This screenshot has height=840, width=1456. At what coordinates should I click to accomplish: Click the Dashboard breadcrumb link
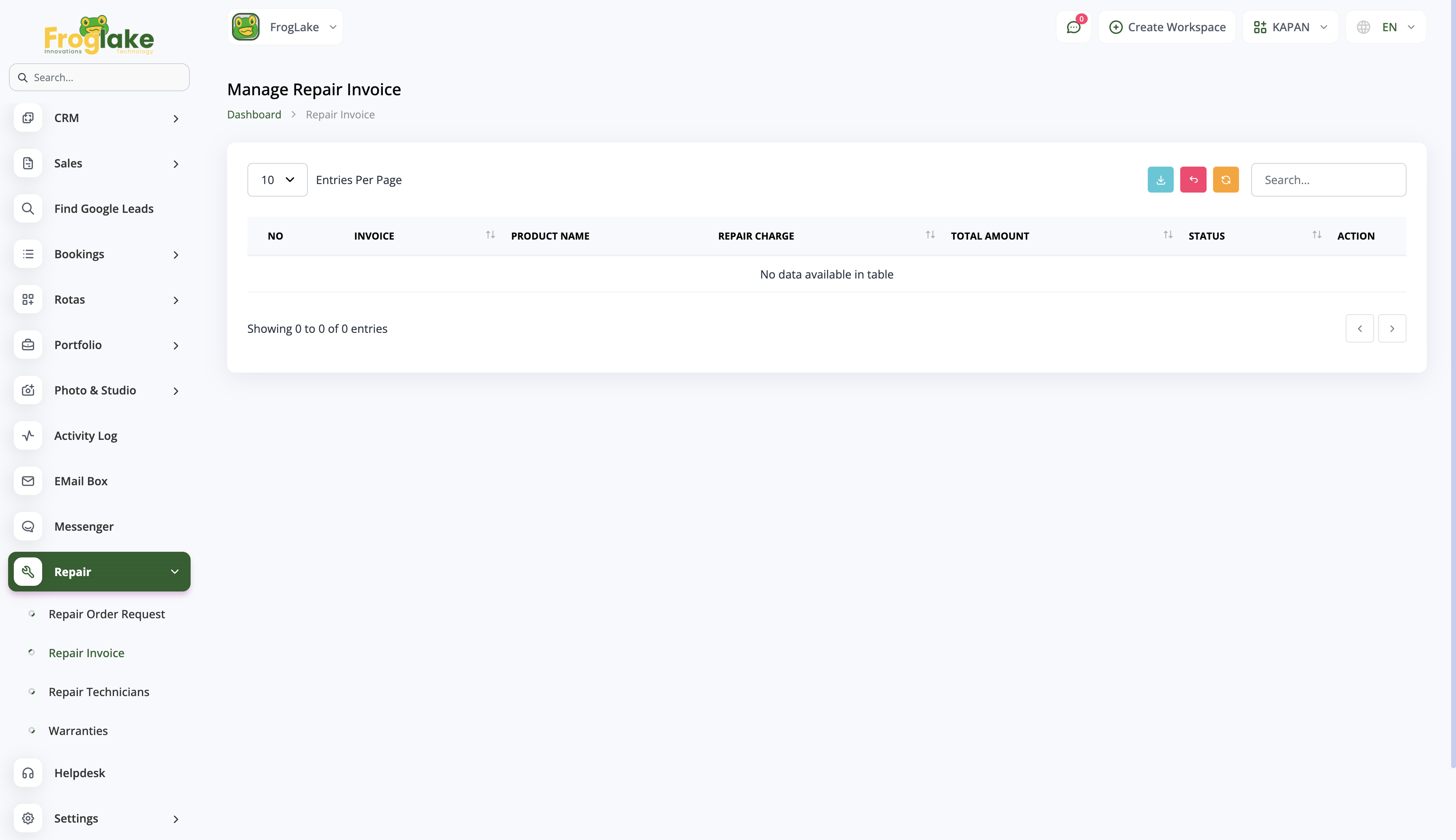pyautogui.click(x=254, y=114)
